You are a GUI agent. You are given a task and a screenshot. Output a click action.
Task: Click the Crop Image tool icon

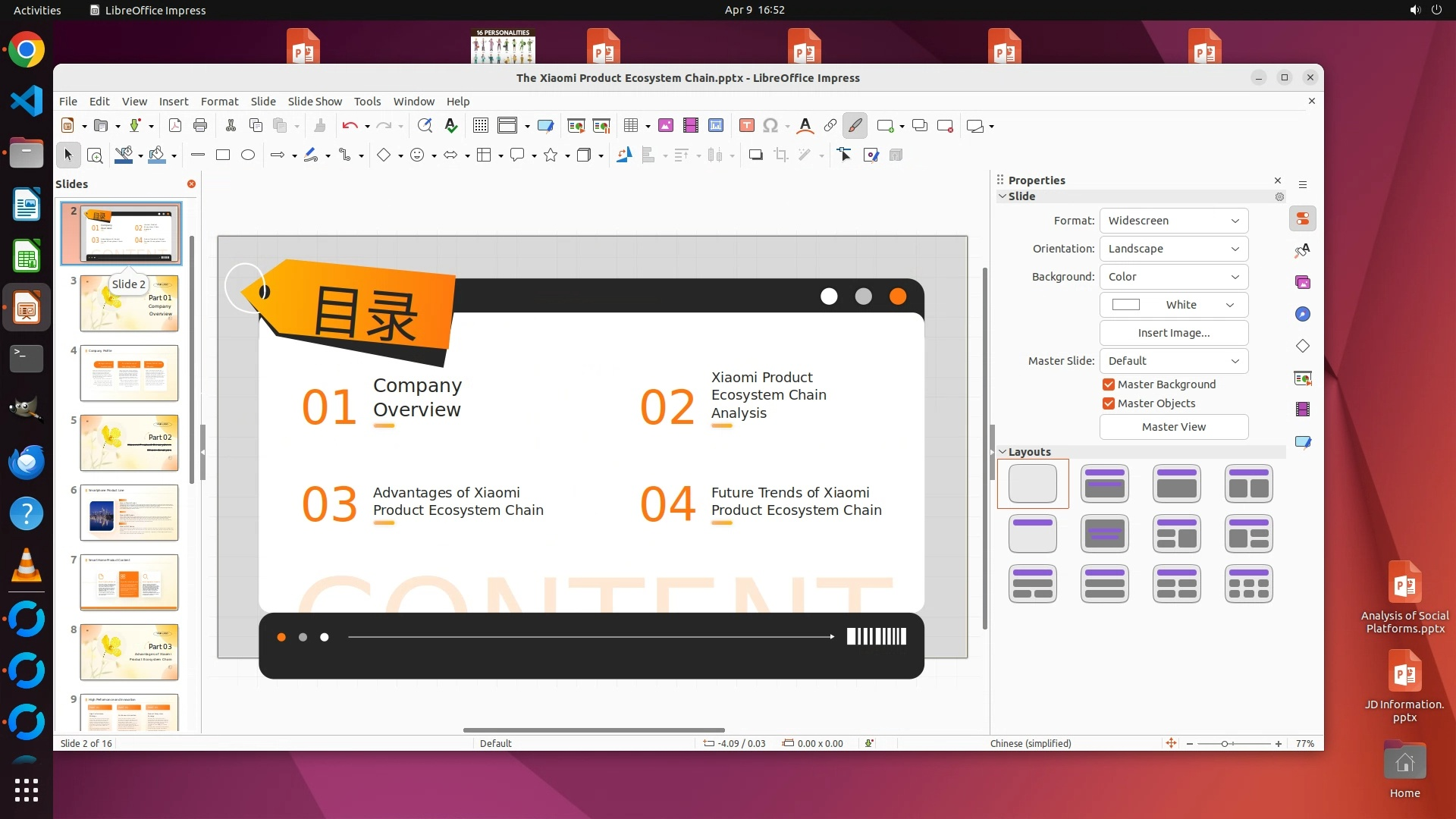pos(780,155)
